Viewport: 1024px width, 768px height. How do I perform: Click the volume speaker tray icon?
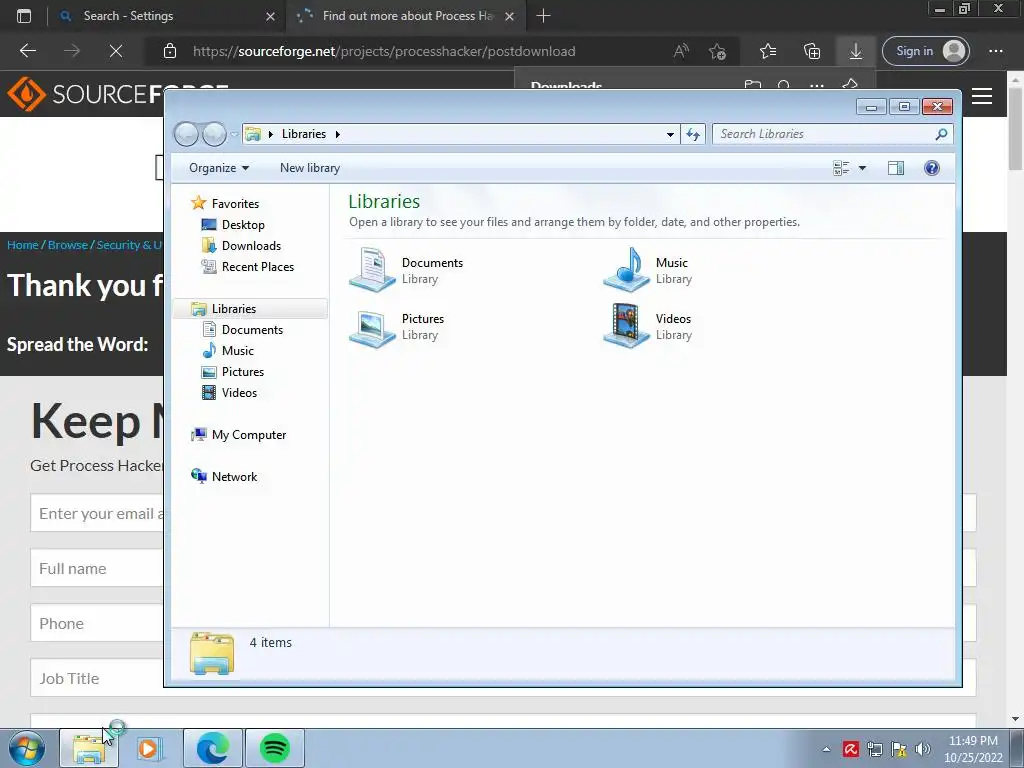point(923,749)
